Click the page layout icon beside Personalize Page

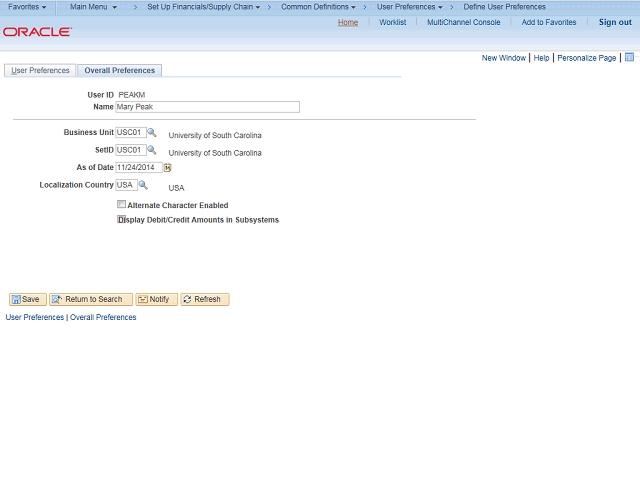click(629, 57)
